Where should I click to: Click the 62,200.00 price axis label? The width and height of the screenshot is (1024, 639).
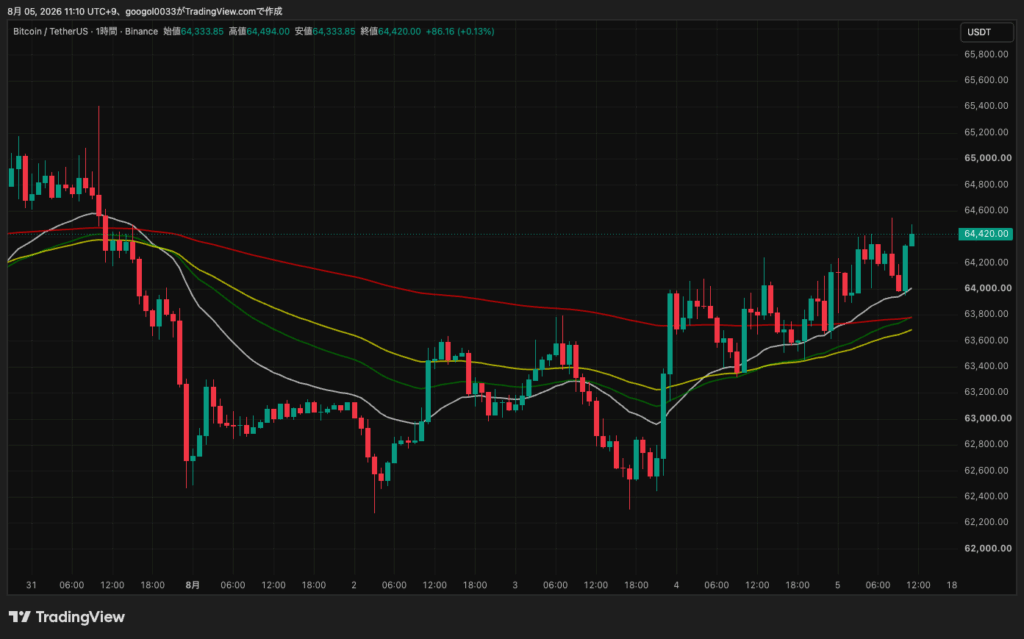(986, 522)
